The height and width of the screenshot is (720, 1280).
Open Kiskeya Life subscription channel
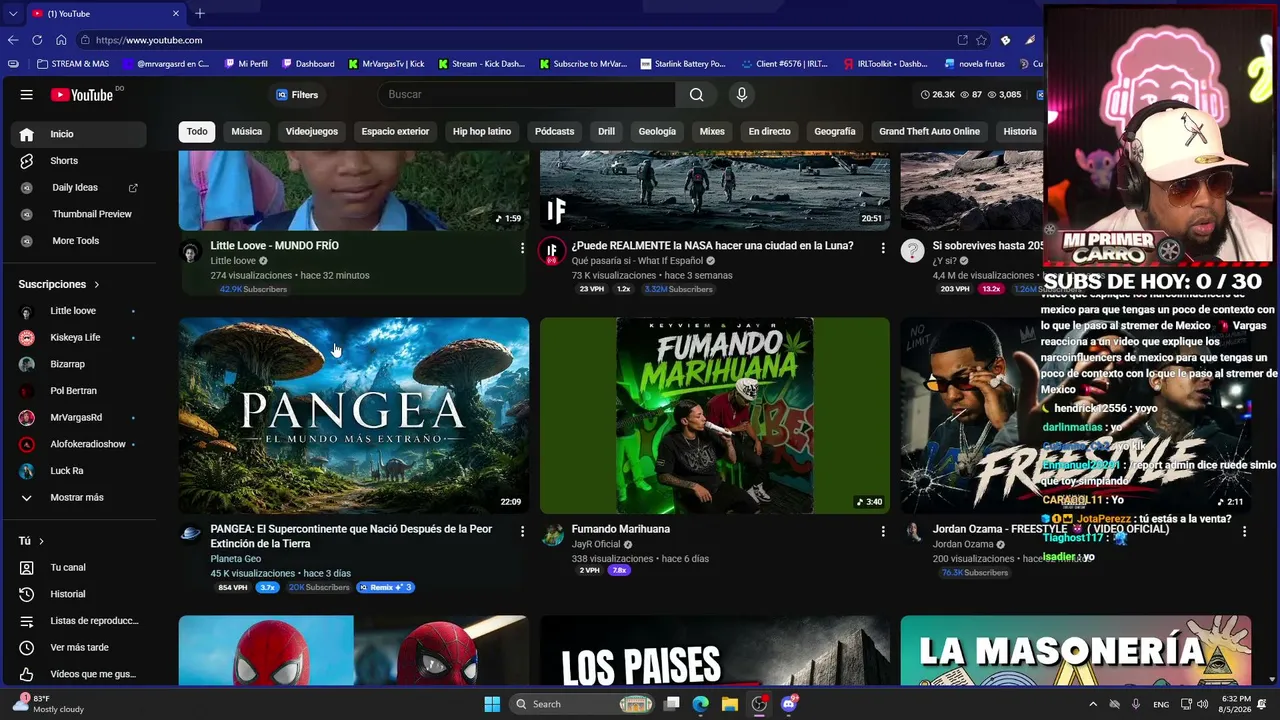point(79,338)
